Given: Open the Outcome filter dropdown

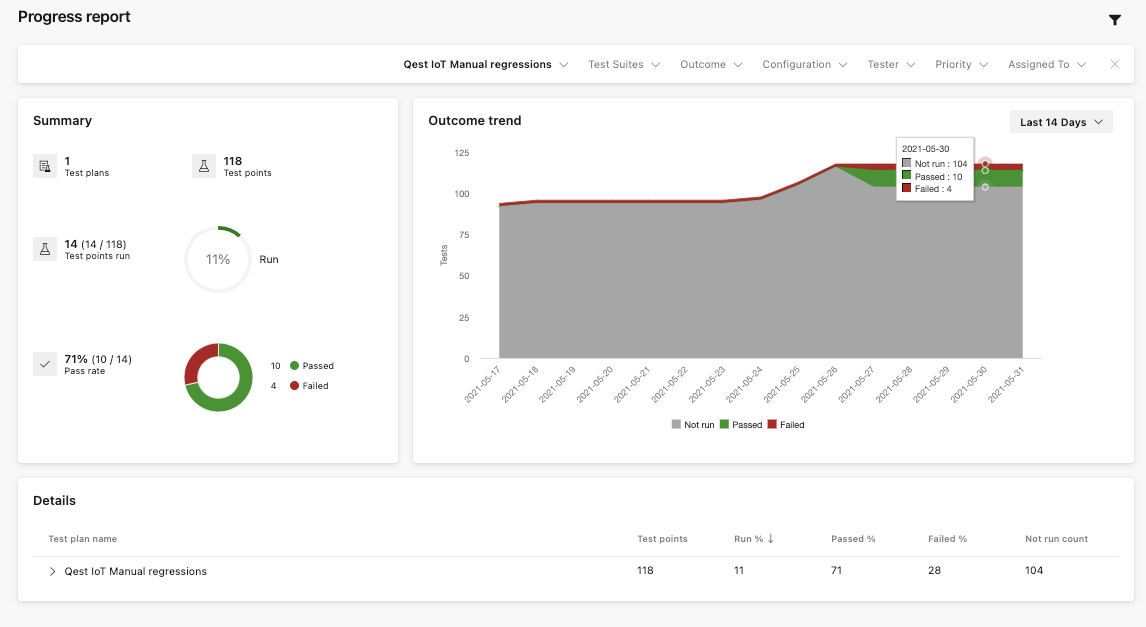Looking at the screenshot, I should (x=711, y=64).
